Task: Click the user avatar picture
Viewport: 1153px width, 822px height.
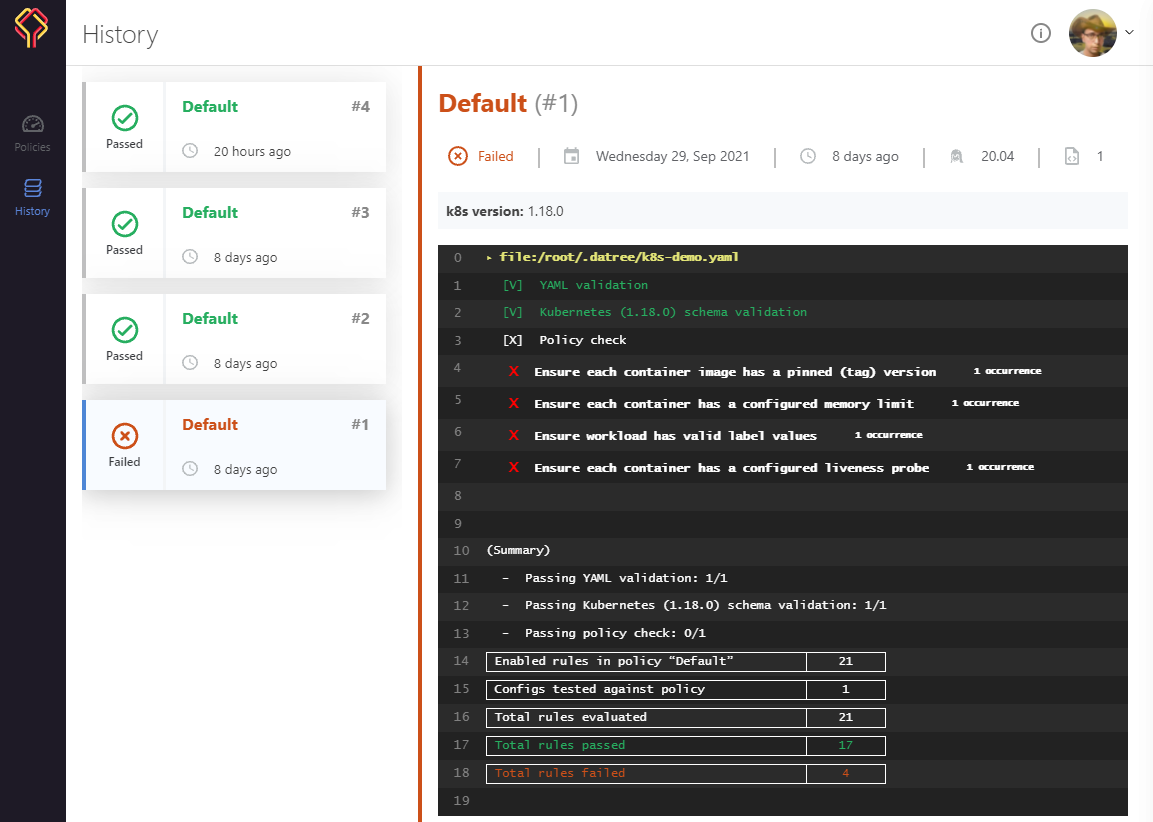Action: click(x=1092, y=34)
